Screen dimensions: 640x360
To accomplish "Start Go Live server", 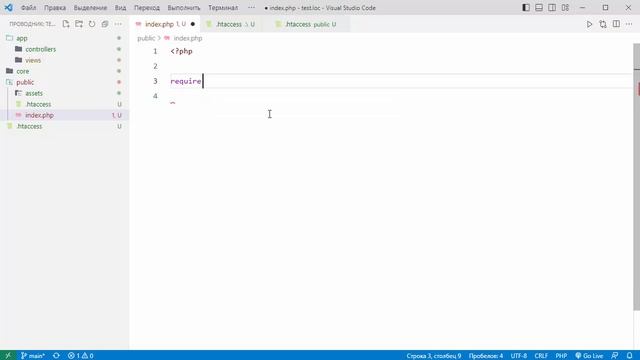I will (x=589, y=356).
